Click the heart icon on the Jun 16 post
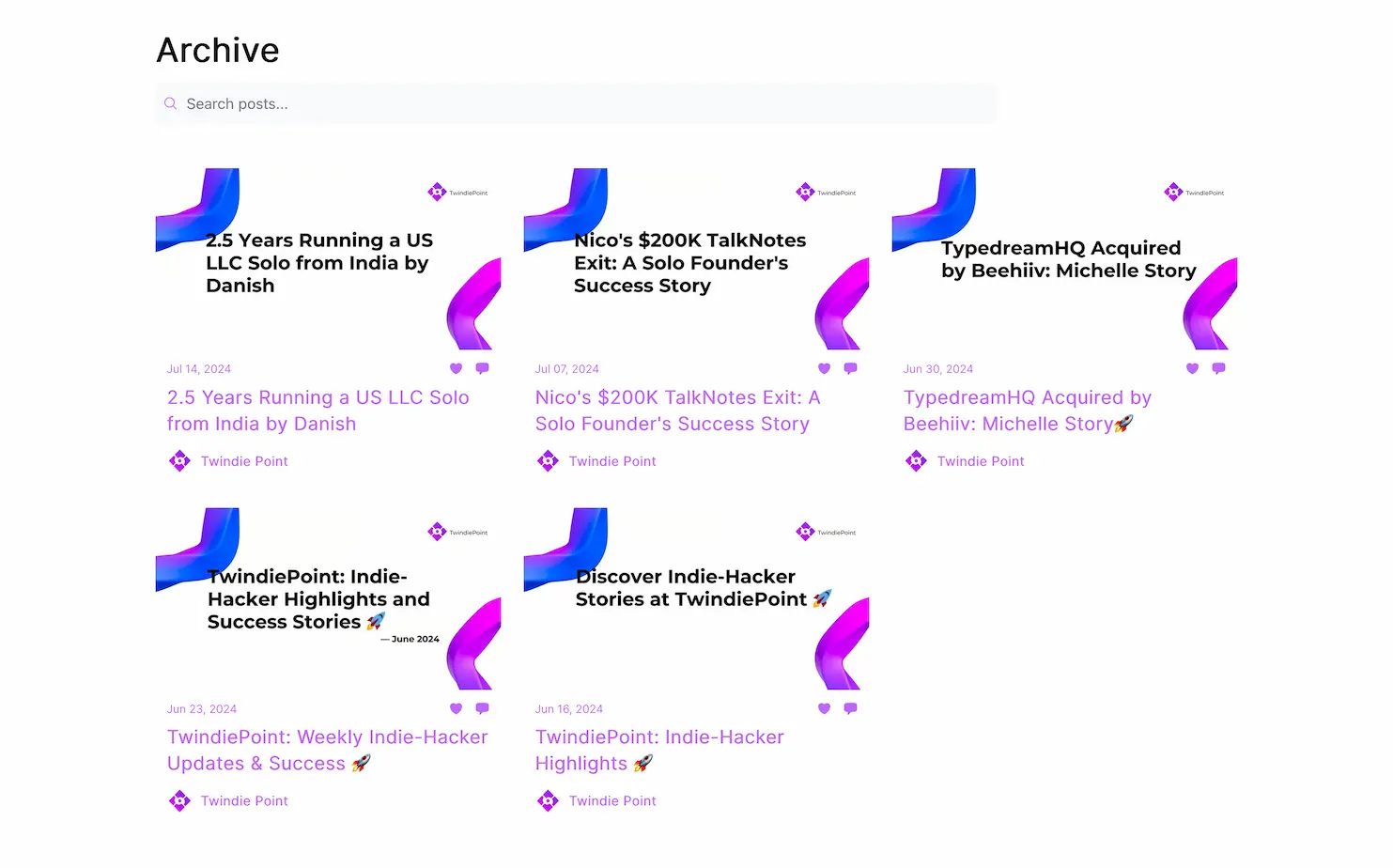The width and height of the screenshot is (1393, 868). pos(824,708)
